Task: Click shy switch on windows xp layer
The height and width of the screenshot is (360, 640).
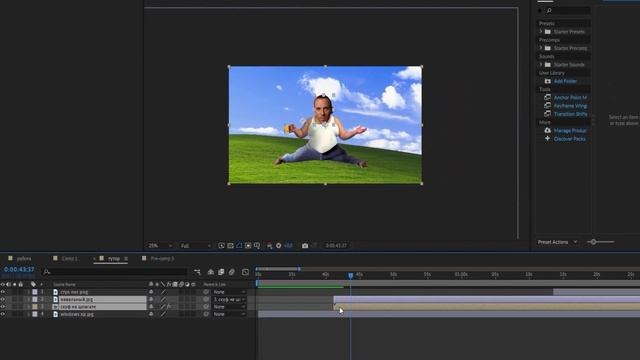Action: point(151,314)
